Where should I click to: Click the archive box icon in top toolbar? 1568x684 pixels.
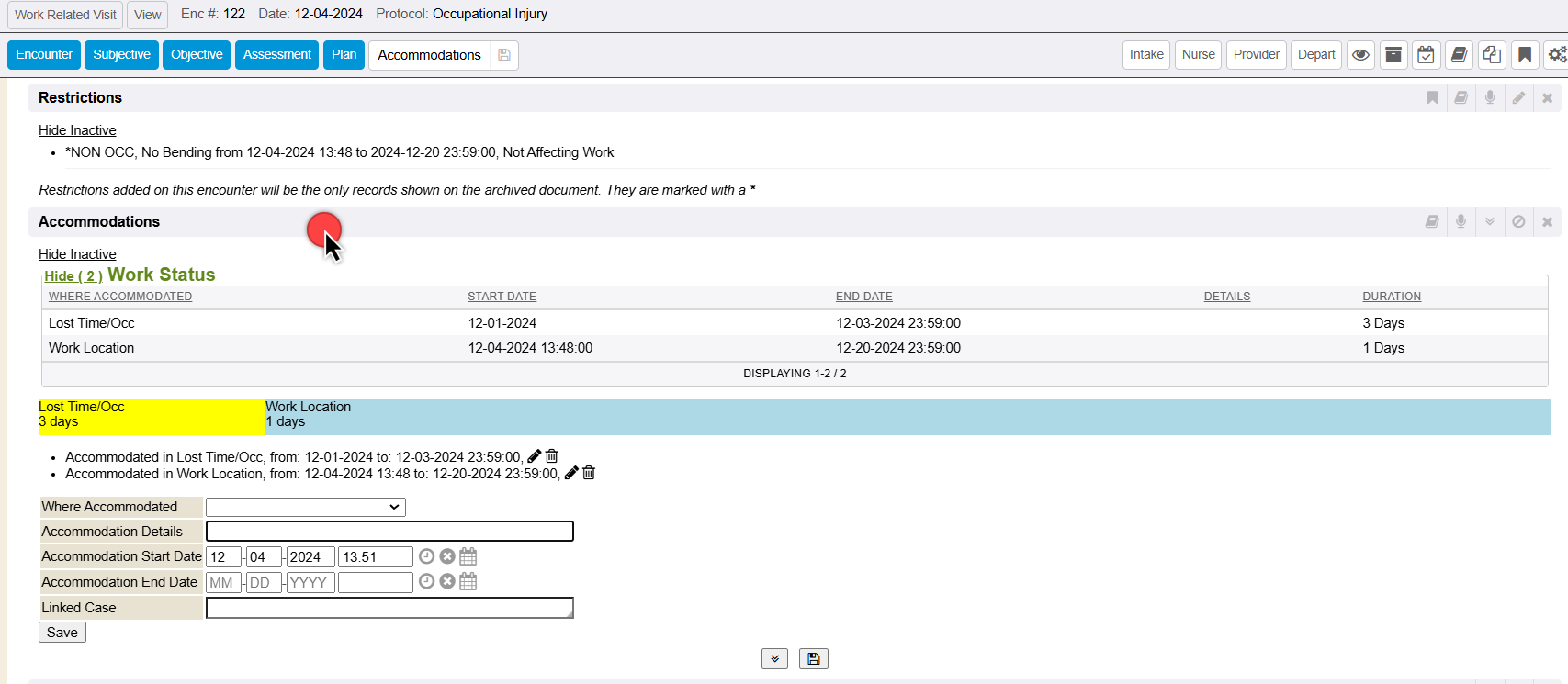(x=1393, y=55)
